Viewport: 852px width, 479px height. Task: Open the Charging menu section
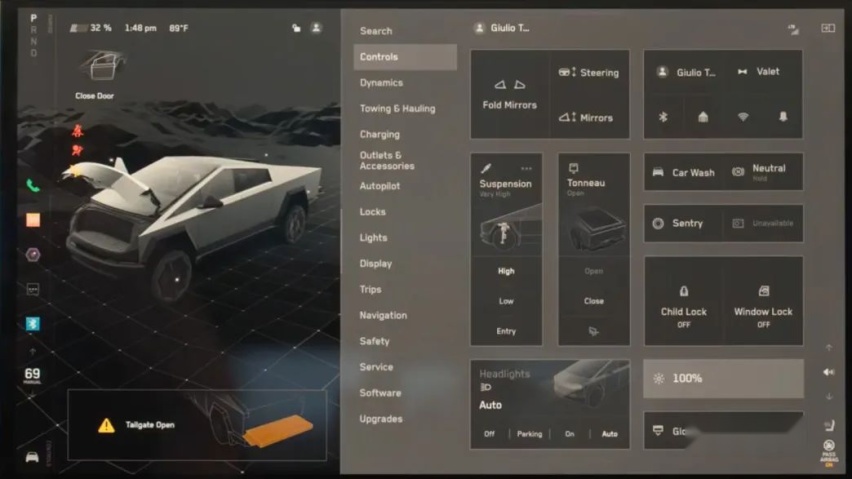[x=379, y=134]
